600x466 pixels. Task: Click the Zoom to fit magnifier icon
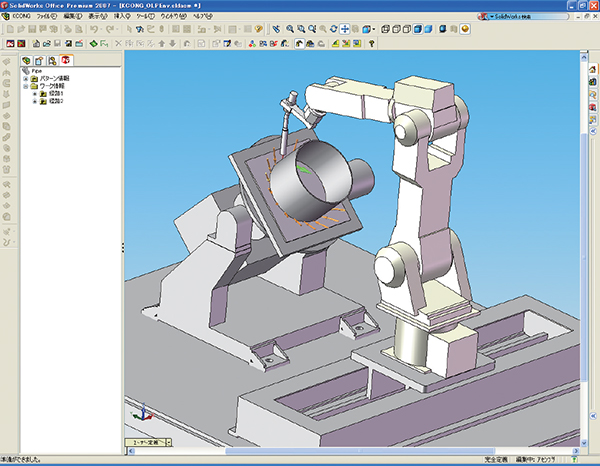click(x=289, y=30)
